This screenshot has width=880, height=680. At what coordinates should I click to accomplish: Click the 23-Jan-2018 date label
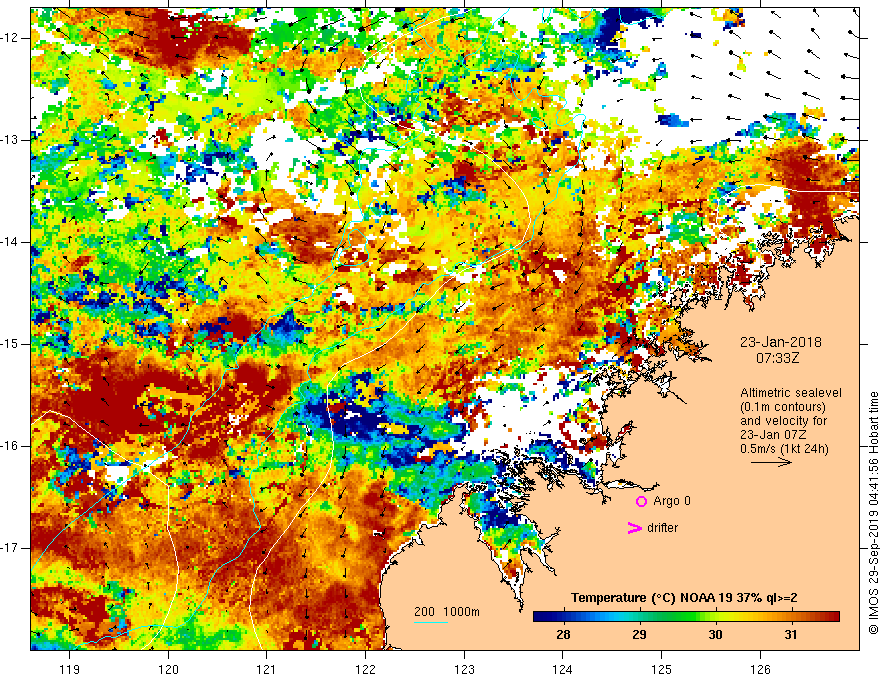(781, 342)
